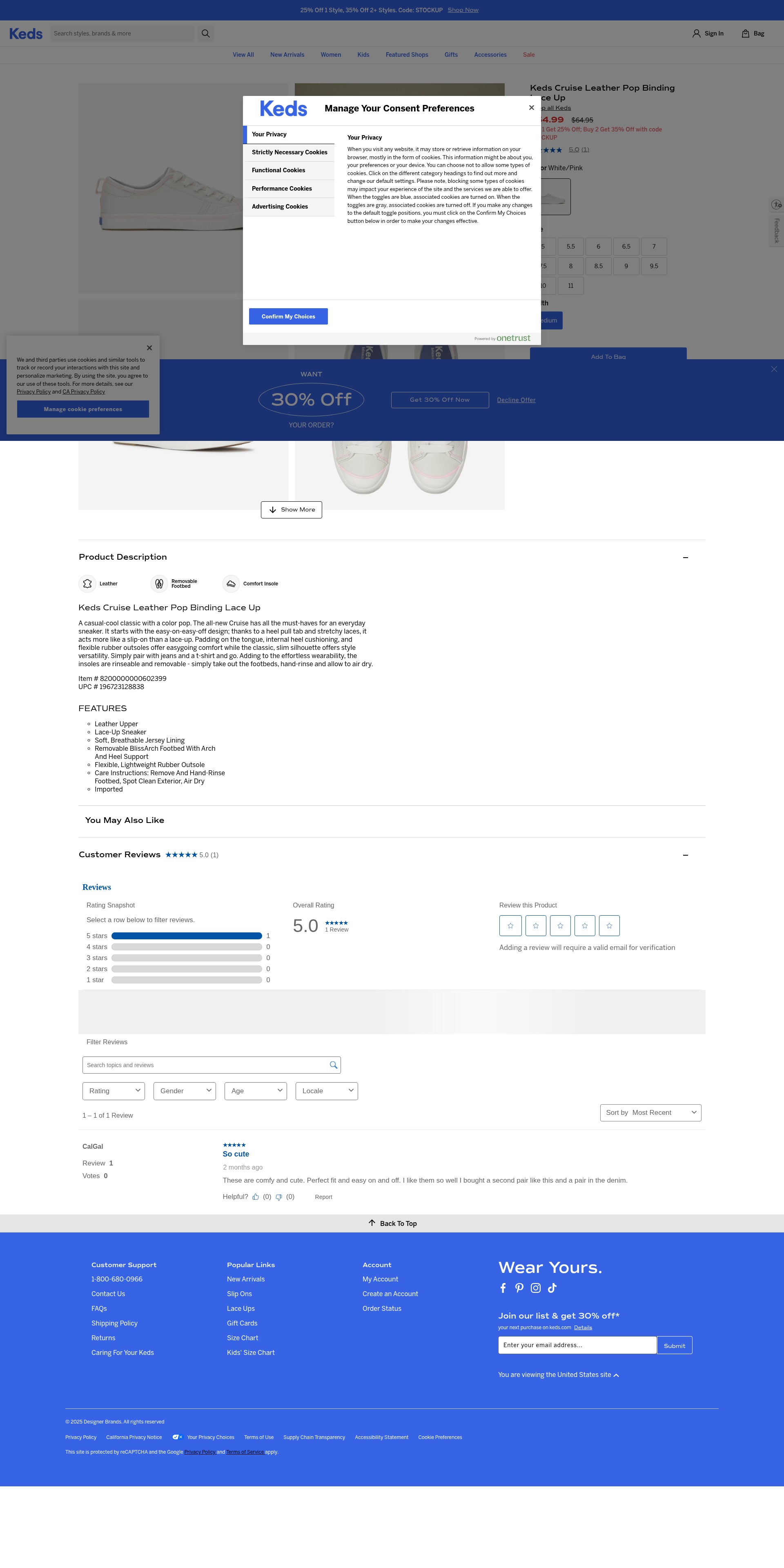784x1568 pixels.
Task: Click the email address input field
Action: point(577,1345)
